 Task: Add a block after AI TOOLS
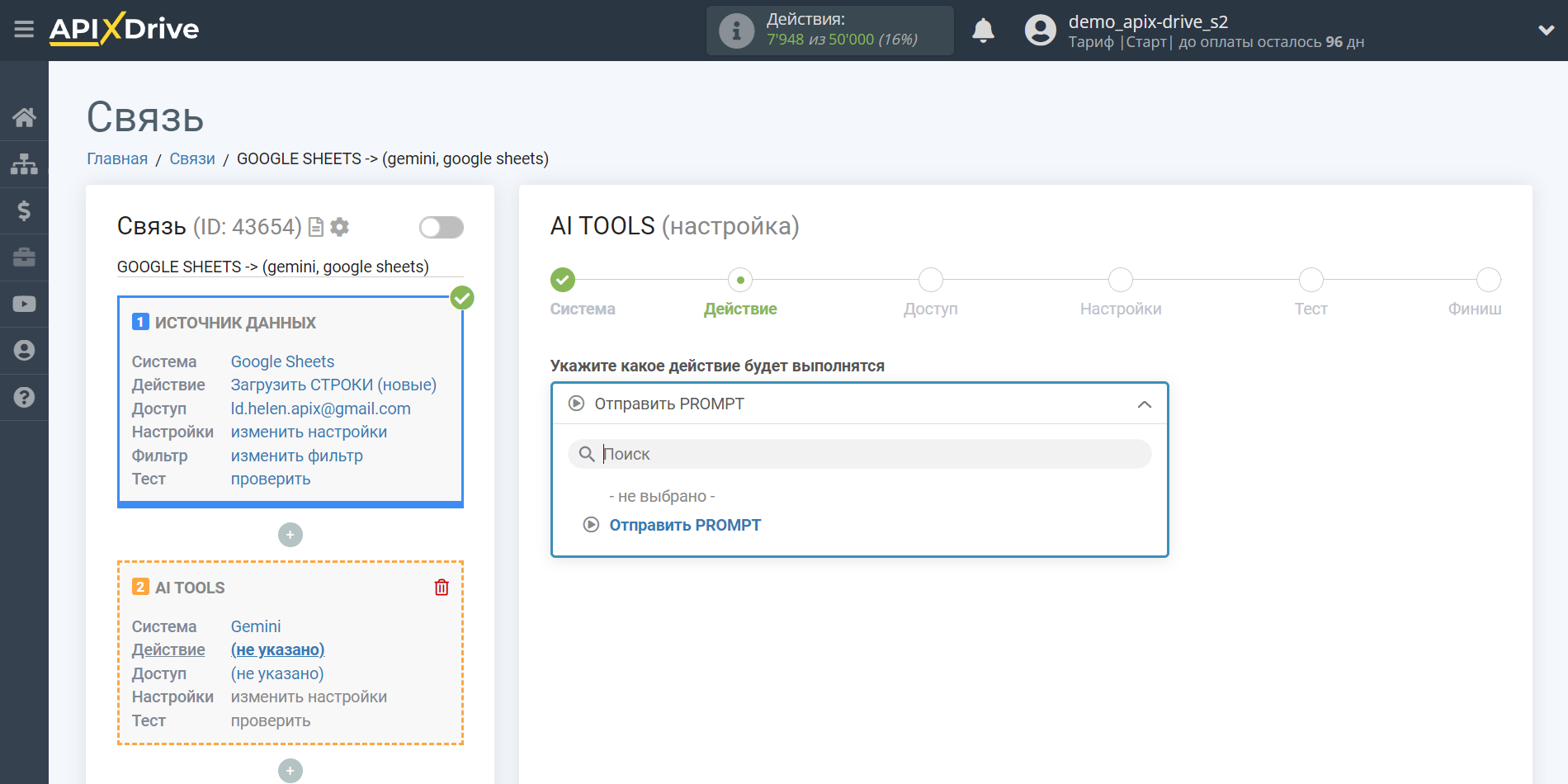290,771
